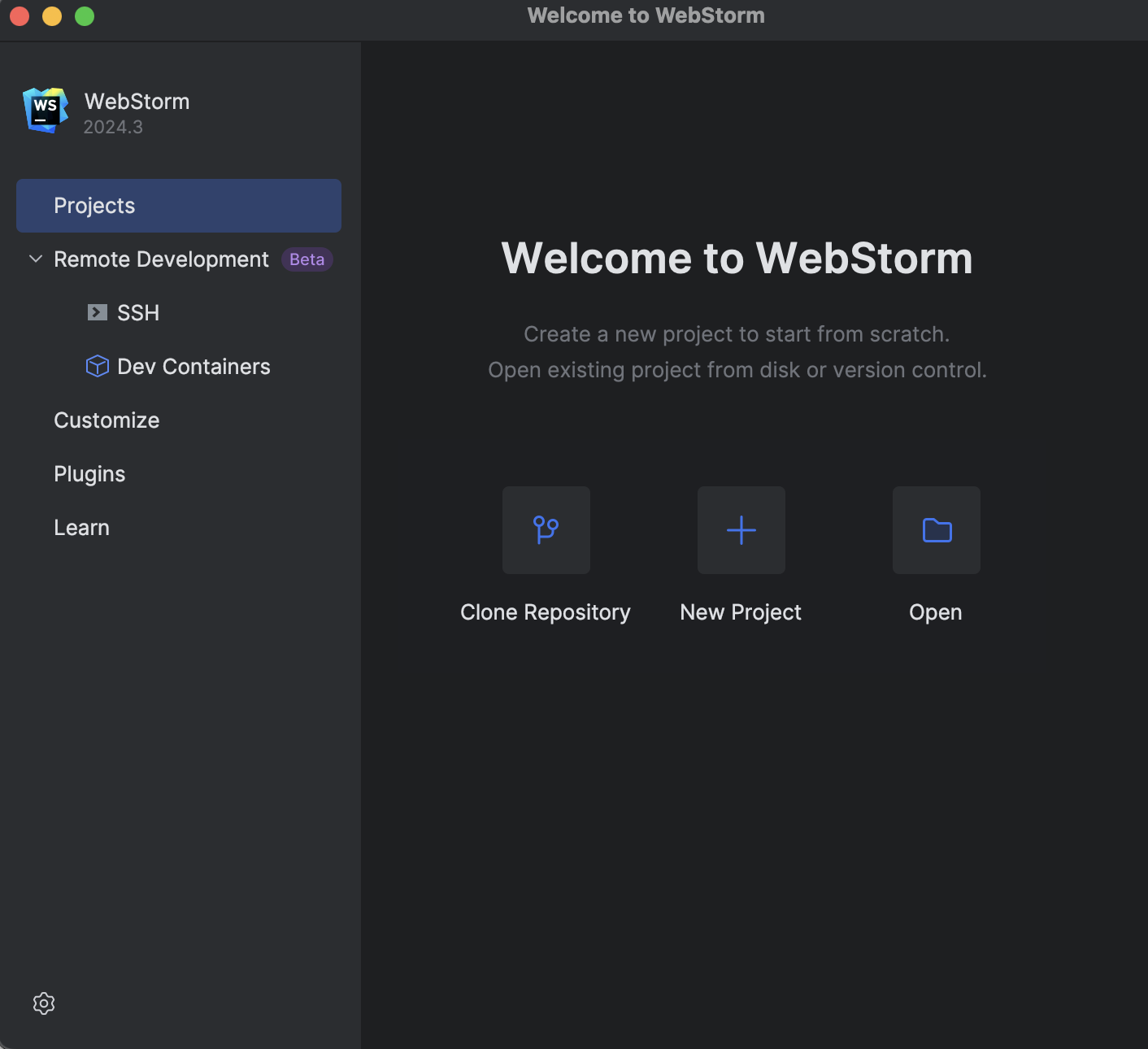Switch to the Customize tab
The height and width of the screenshot is (1049, 1148).
(x=106, y=420)
